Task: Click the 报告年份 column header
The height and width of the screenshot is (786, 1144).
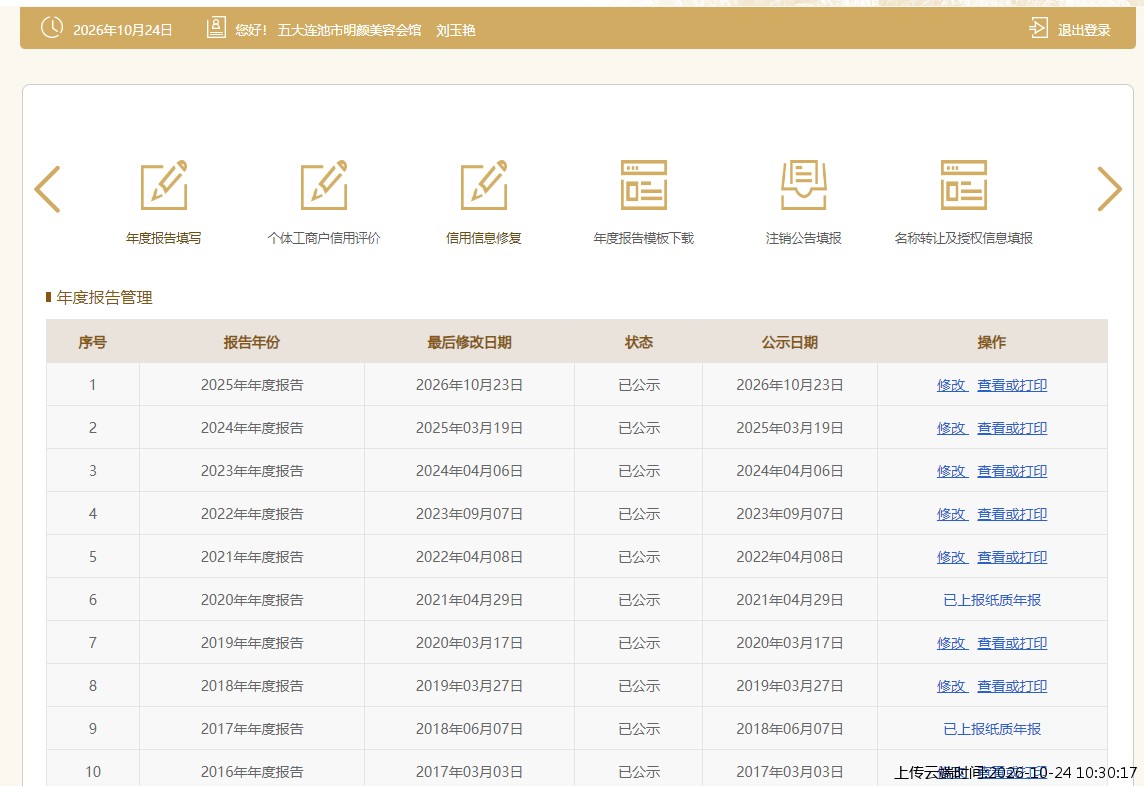Action: tap(252, 342)
